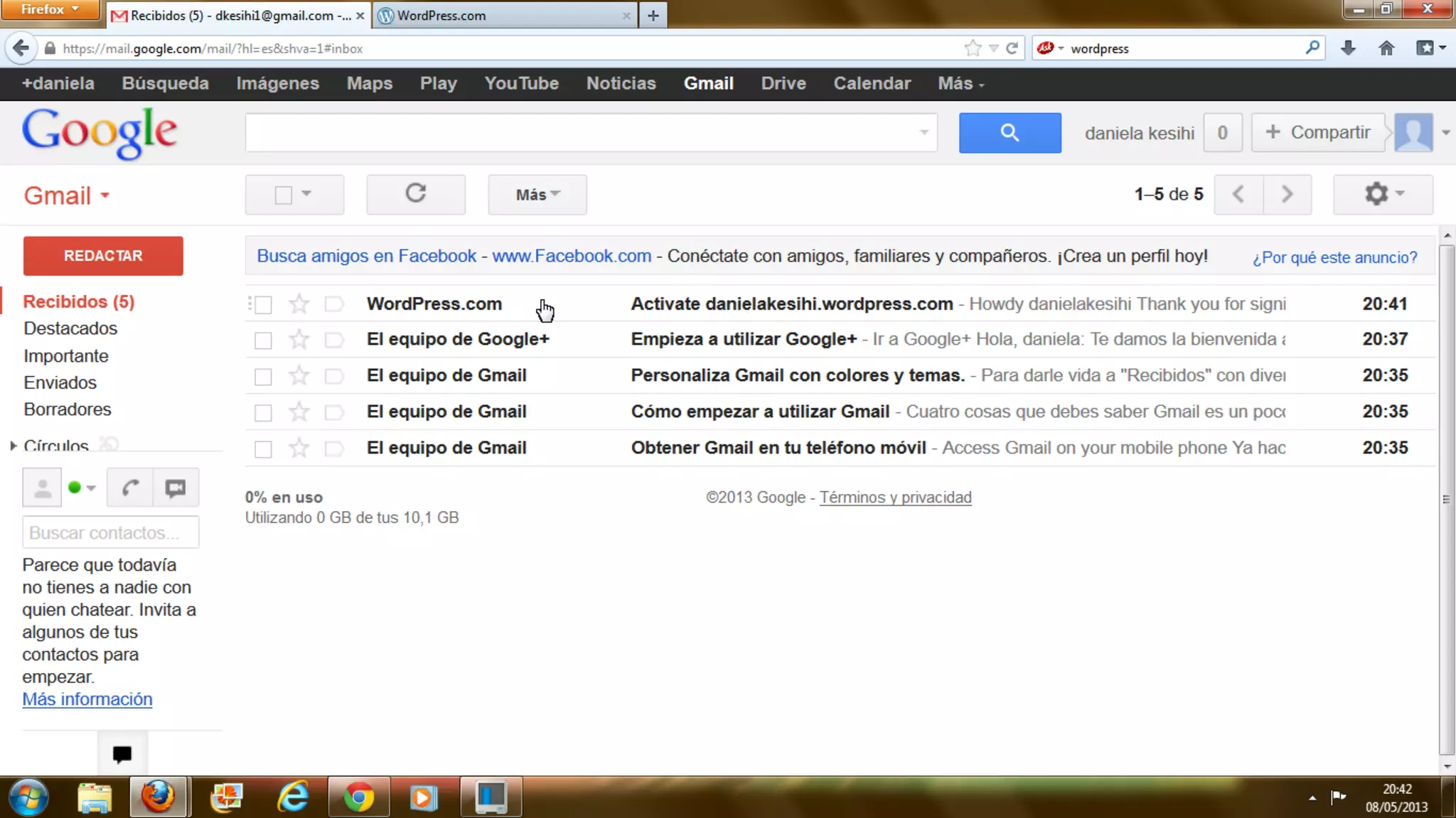Open '¿Por qué este anuncio?' link
Viewport: 1456px width, 818px height.
pyautogui.click(x=1334, y=257)
